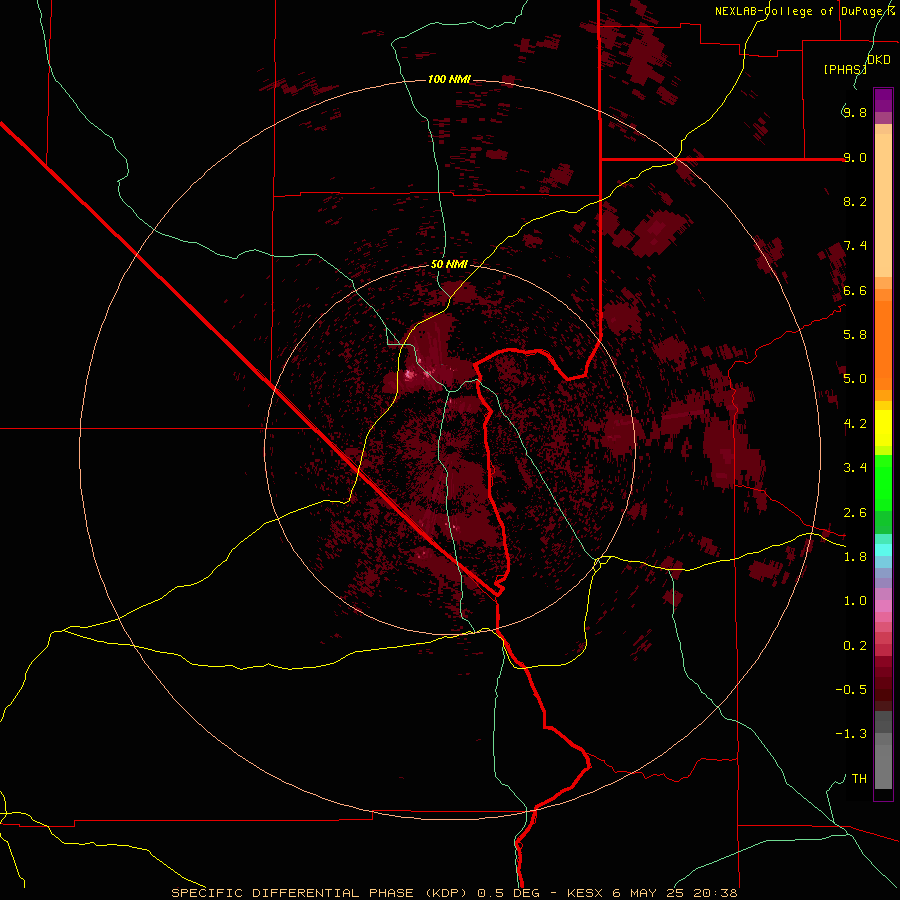Viewport: 900px width, 900px height.
Task: Select the gray TH band of the color bar
Action: 883,767
